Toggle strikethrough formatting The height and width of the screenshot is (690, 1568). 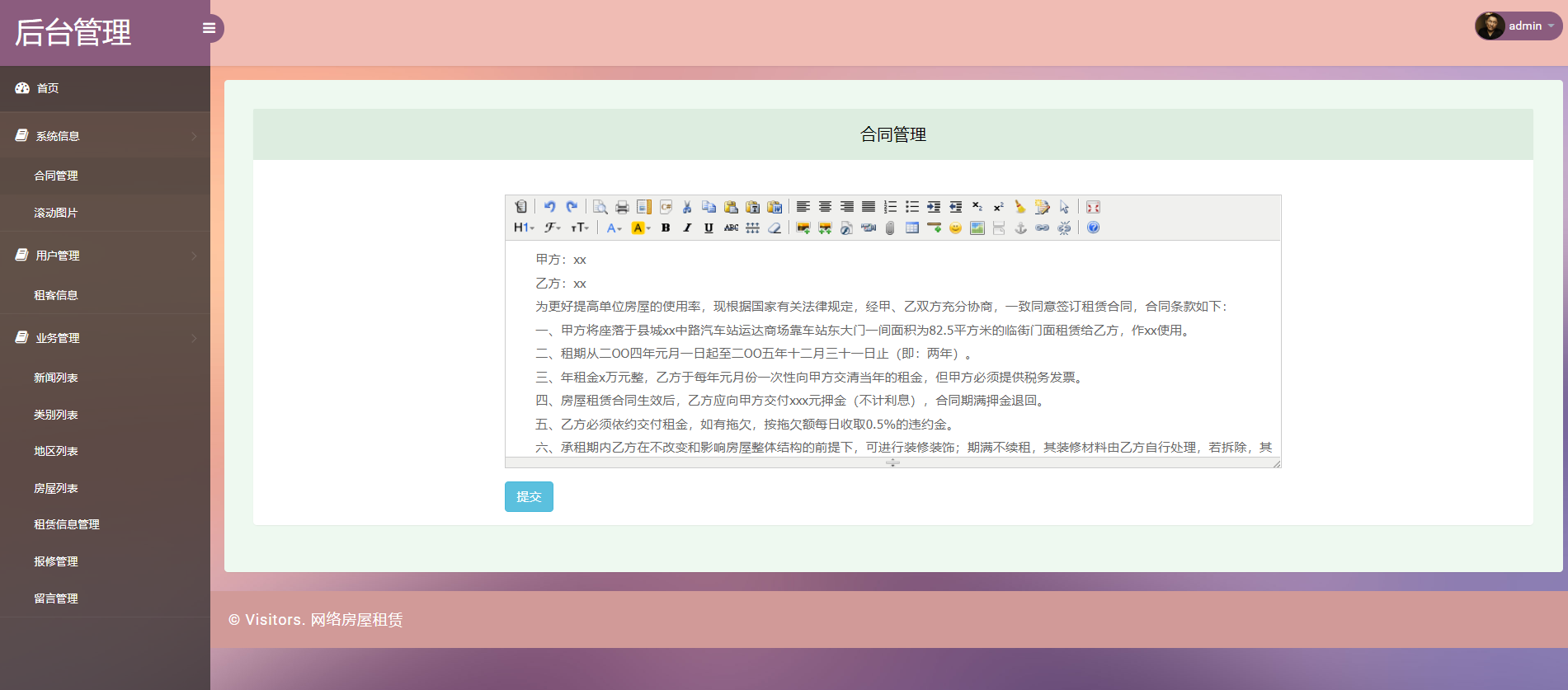coord(731,228)
